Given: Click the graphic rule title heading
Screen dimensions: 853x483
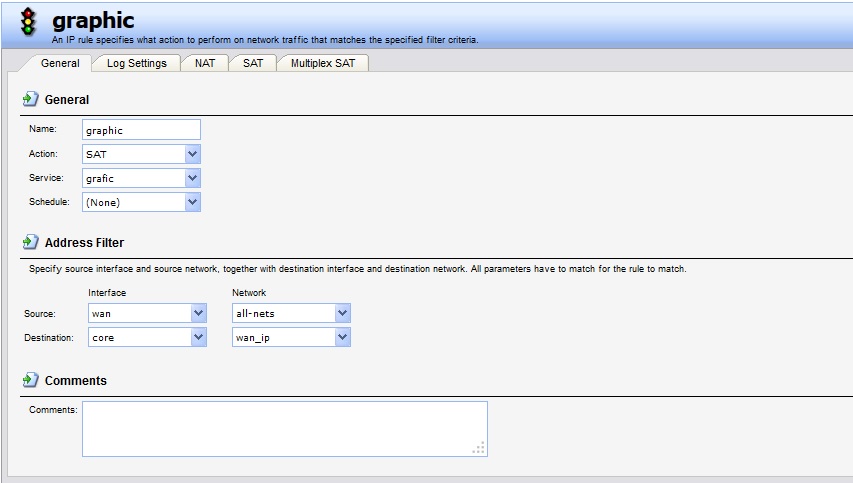Looking at the screenshot, I should (93, 20).
